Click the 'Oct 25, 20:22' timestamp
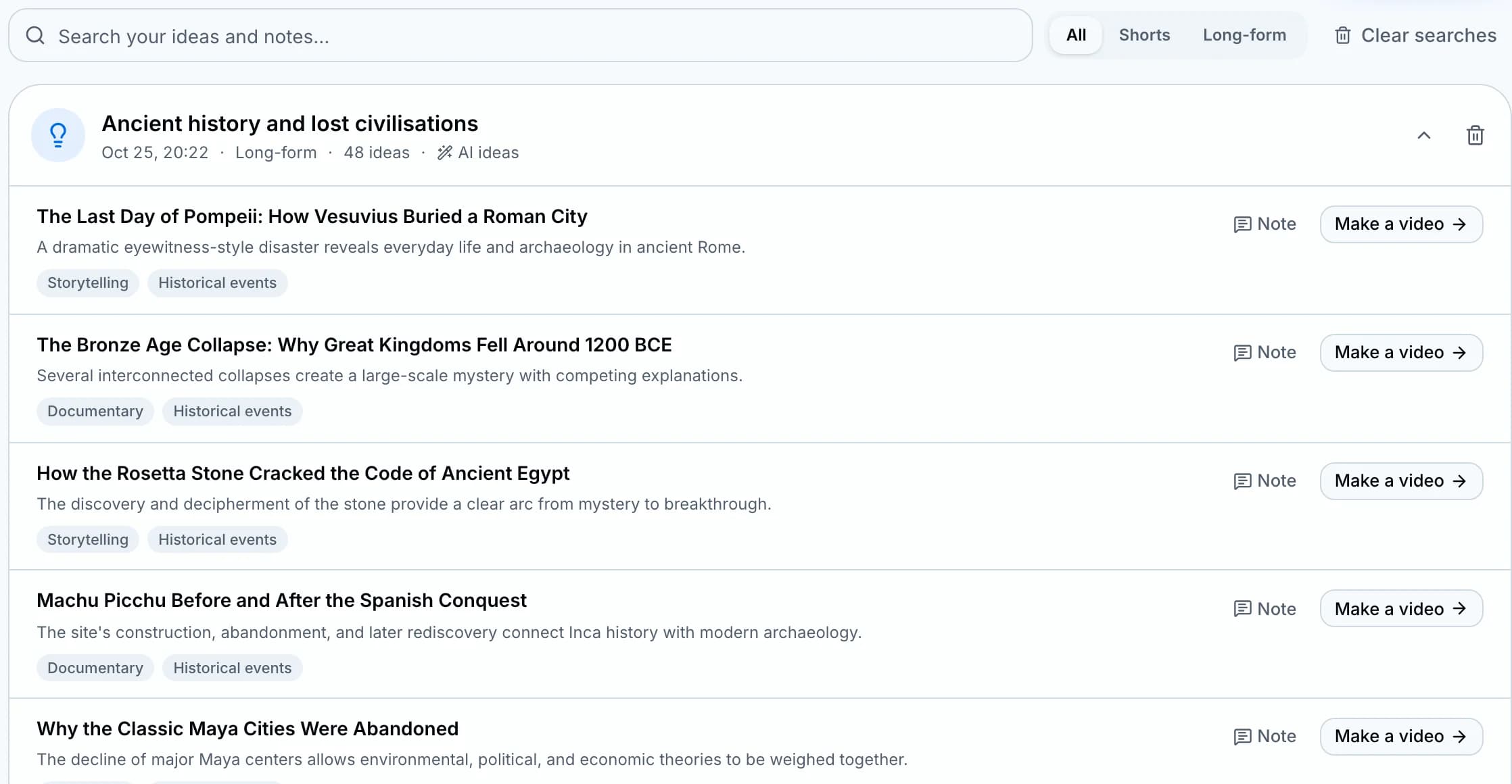 (x=155, y=153)
